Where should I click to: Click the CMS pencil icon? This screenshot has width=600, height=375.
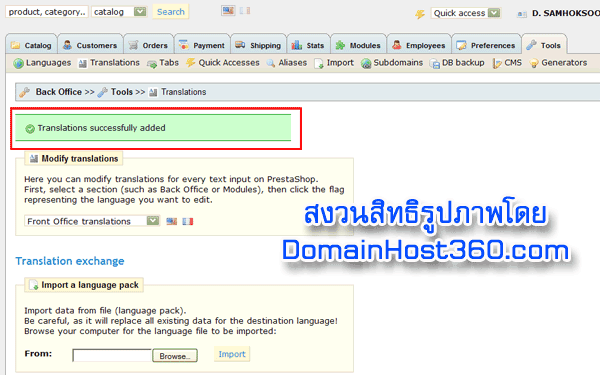click(x=497, y=64)
